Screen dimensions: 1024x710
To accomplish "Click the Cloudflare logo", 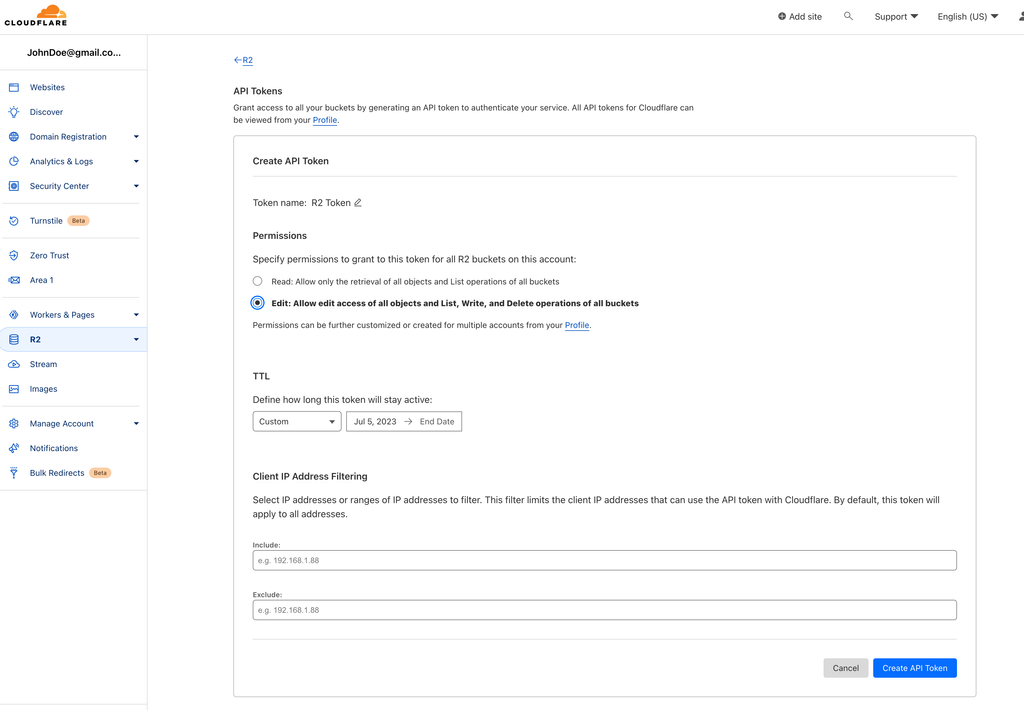I will [35, 15].
